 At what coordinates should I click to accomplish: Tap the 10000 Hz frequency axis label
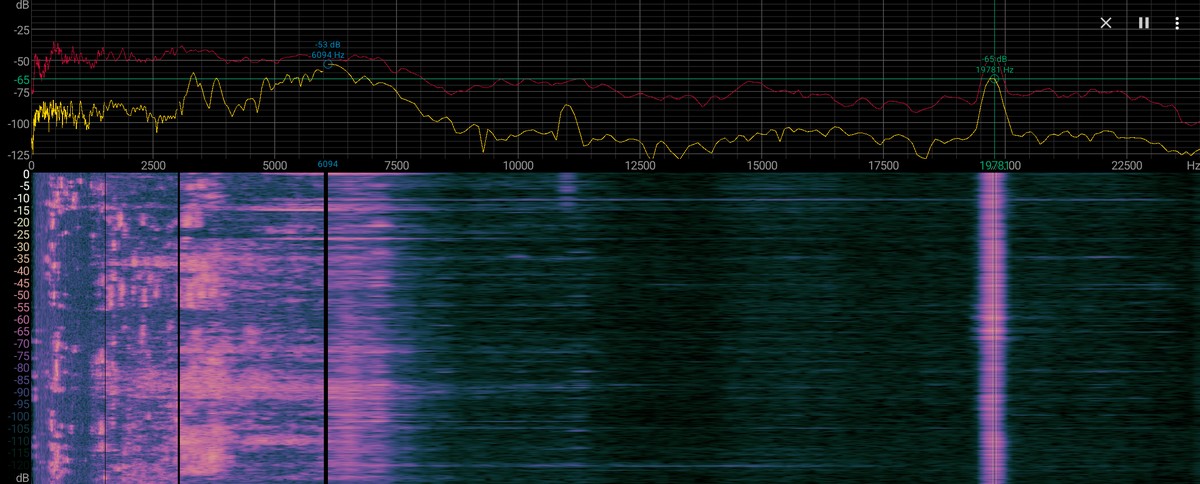point(517,165)
